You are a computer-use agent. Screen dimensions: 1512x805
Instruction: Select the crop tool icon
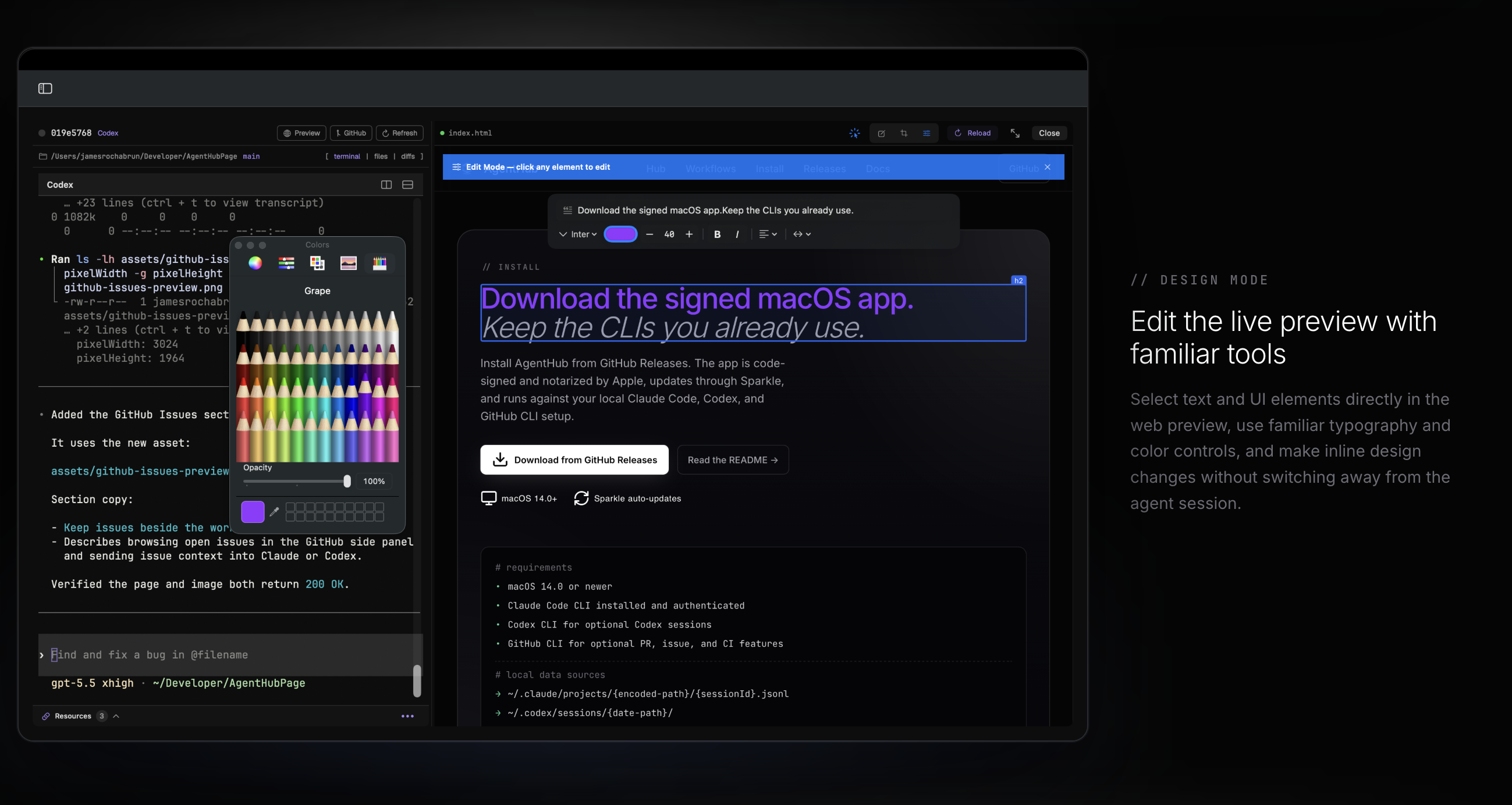pos(904,133)
